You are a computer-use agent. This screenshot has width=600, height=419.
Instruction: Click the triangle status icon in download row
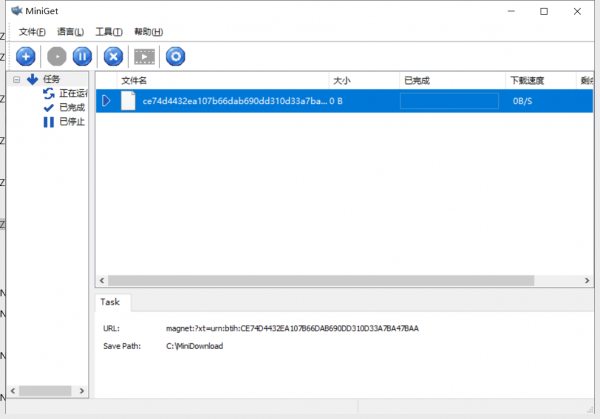(x=106, y=101)
